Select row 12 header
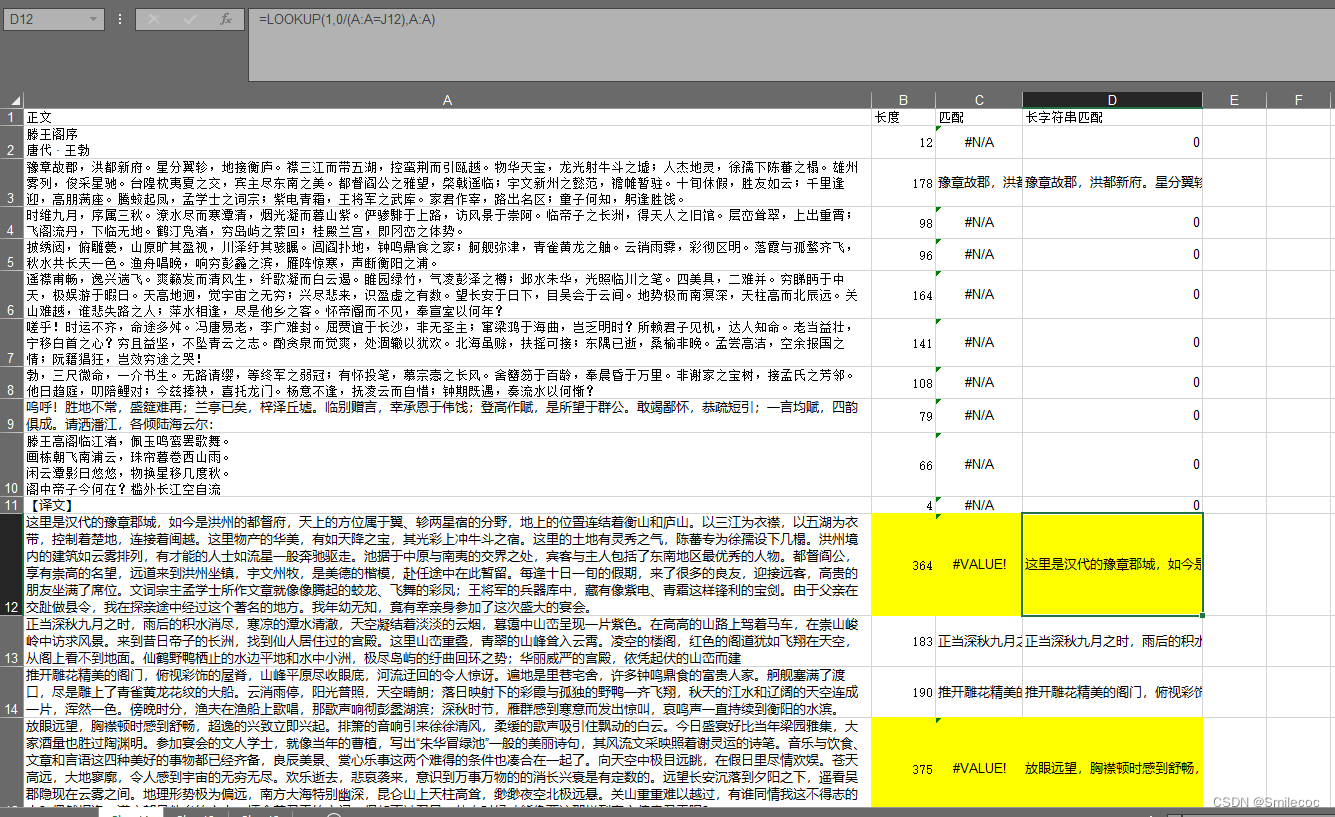The height and width of the screenshot is (817, 1335). click(x=12, y=565)
